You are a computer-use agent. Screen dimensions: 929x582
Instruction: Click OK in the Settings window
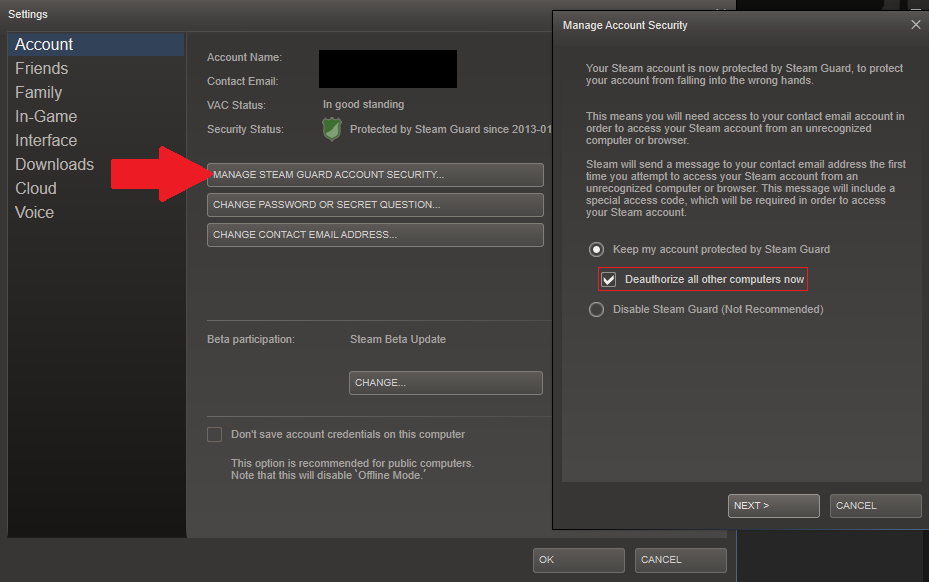coord(578,560)
